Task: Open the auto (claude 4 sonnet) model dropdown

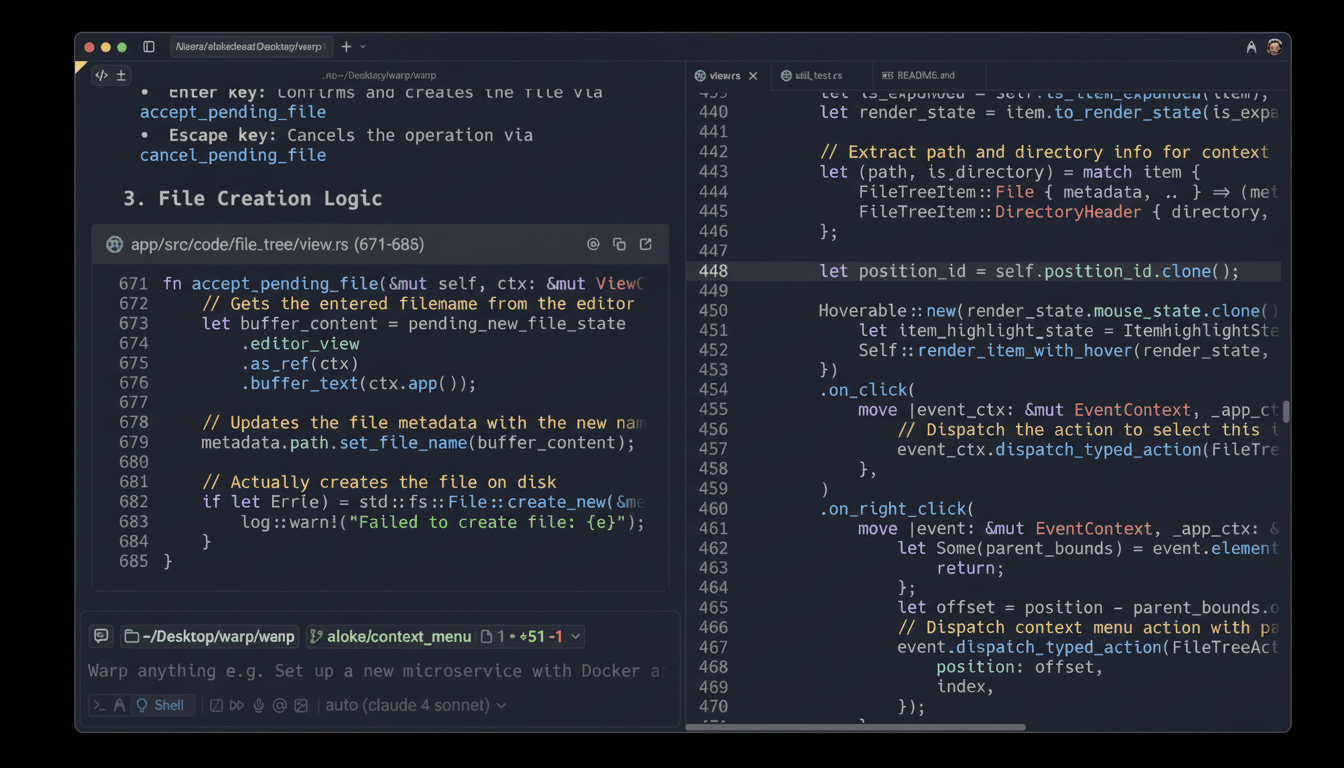Action: pyautogui.click(x=416, y=705)
